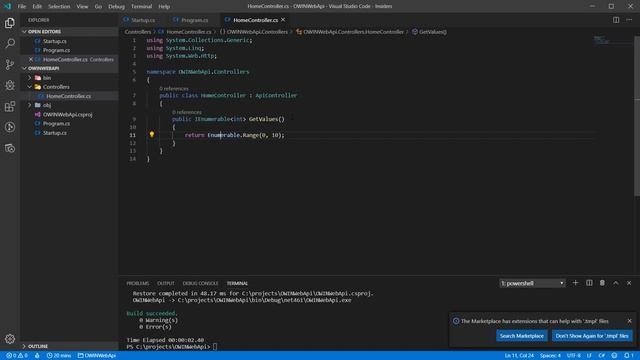Image resolution: width=640 pixels, height=360 pixels.
Task: Click the OWINWebApi.csproj file icon
Action: coord(38,115)
